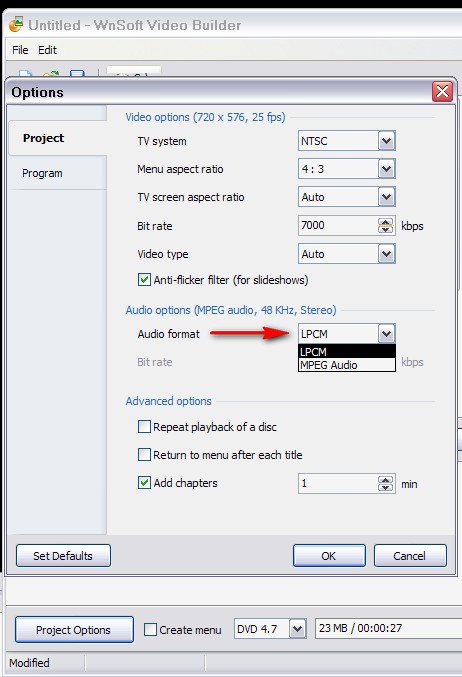Increase bit rate with the up spinner arrow
Screen dimensions: 462x677
pos(385,222)
